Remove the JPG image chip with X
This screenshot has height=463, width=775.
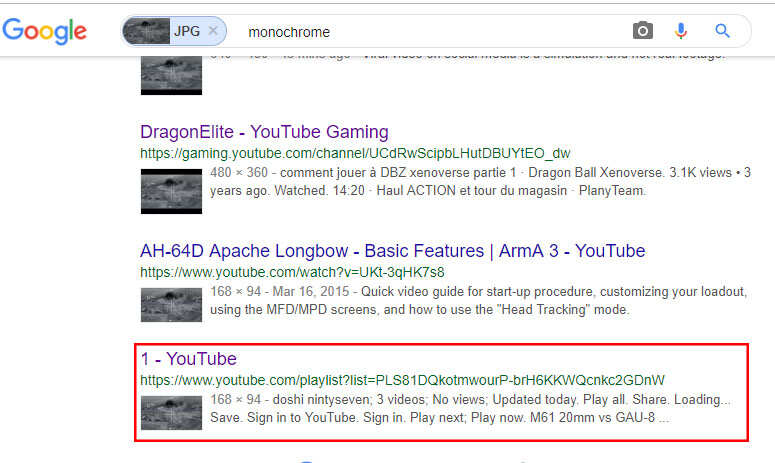click(213, 31)
